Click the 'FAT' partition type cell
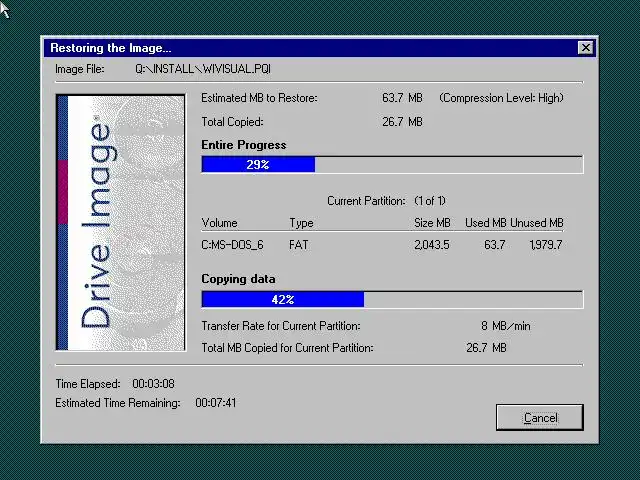This screenshot has width=640, height=480. pyautogui.click(x=298, y=245)
